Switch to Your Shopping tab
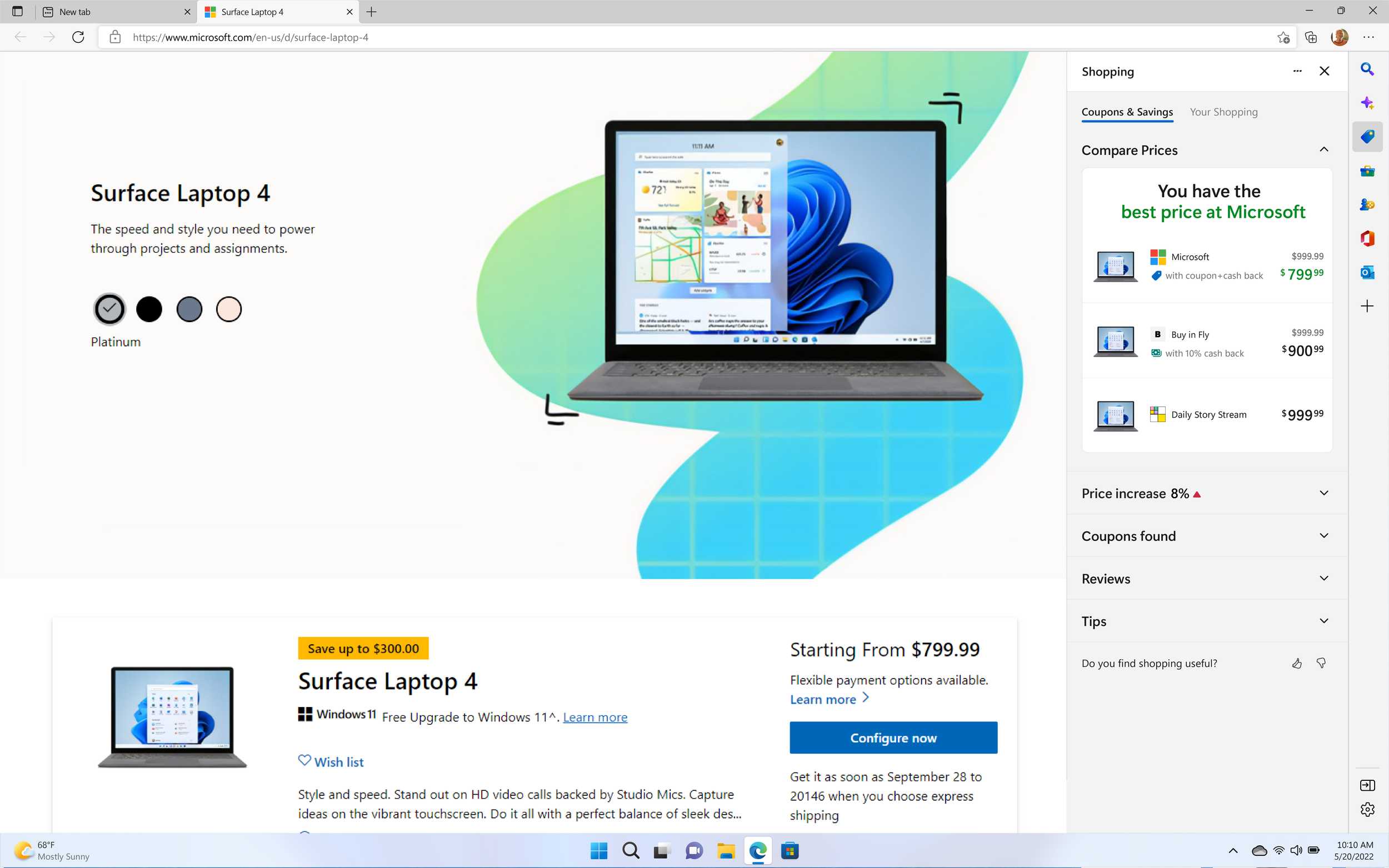The image size is (1389, 868). click(1223, 112)
